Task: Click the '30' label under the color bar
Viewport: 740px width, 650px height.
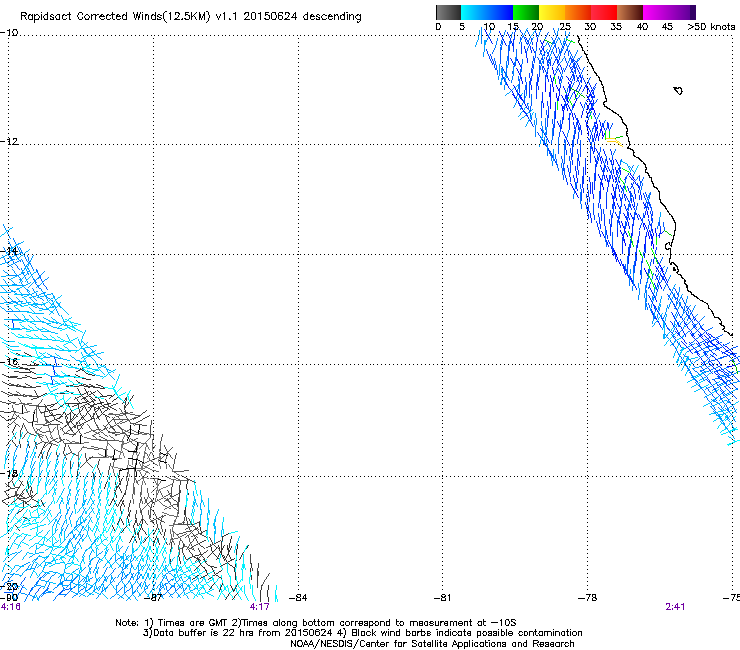Action: pos(590,27)
